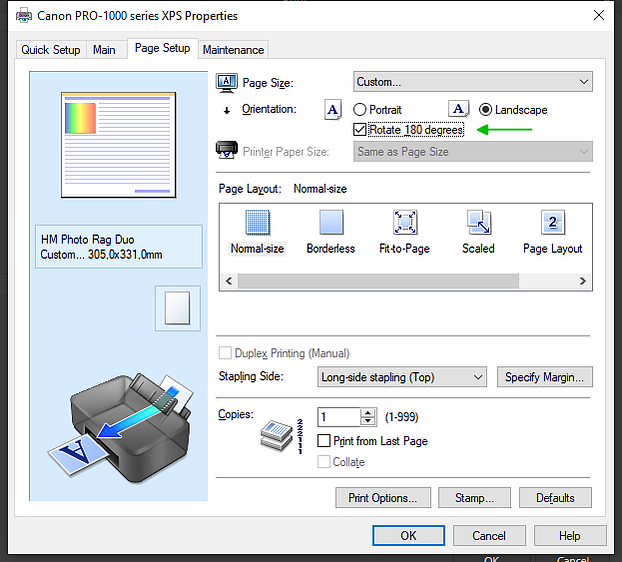622x562 pixels.
Task: Click the layout list horizontal scrollbar thumb
Action: [378, 281]
